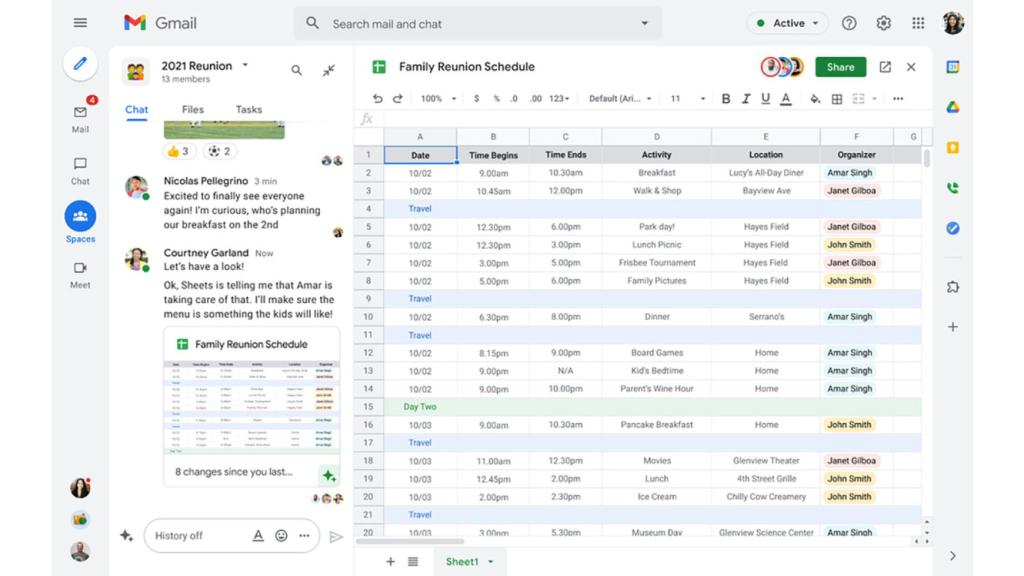Open Google Calendar from the side panel
Viewport: 1024px width, 576px height.
pyautogui.click(x=952, y=67)
